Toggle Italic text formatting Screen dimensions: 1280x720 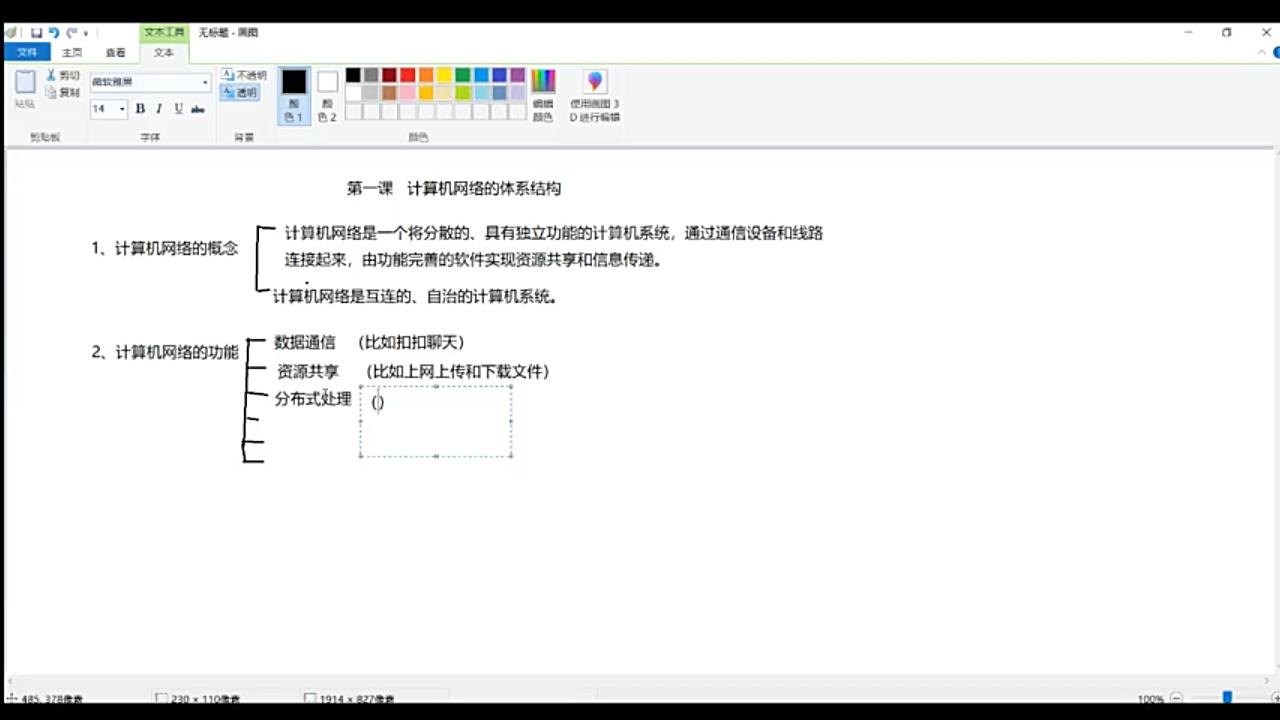159,108
